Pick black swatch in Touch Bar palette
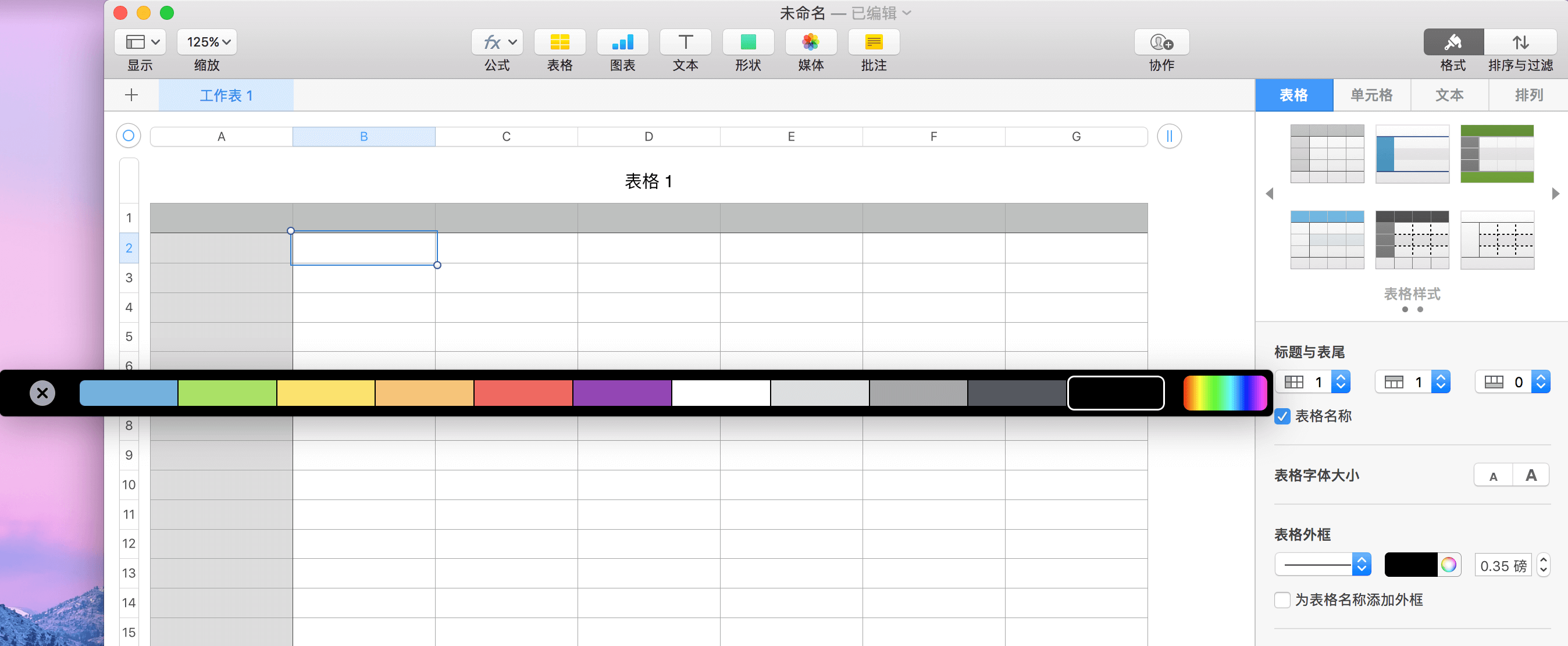1568x646 pixels. 1116,393
